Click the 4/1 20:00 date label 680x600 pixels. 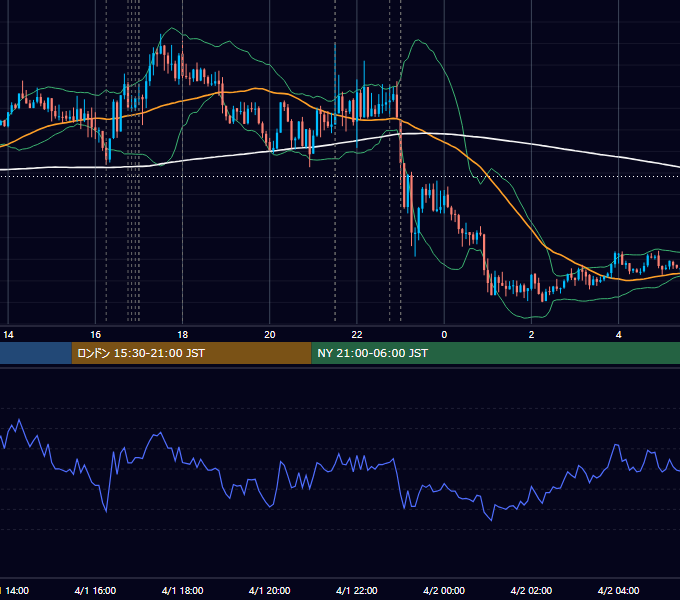point(270,591)
